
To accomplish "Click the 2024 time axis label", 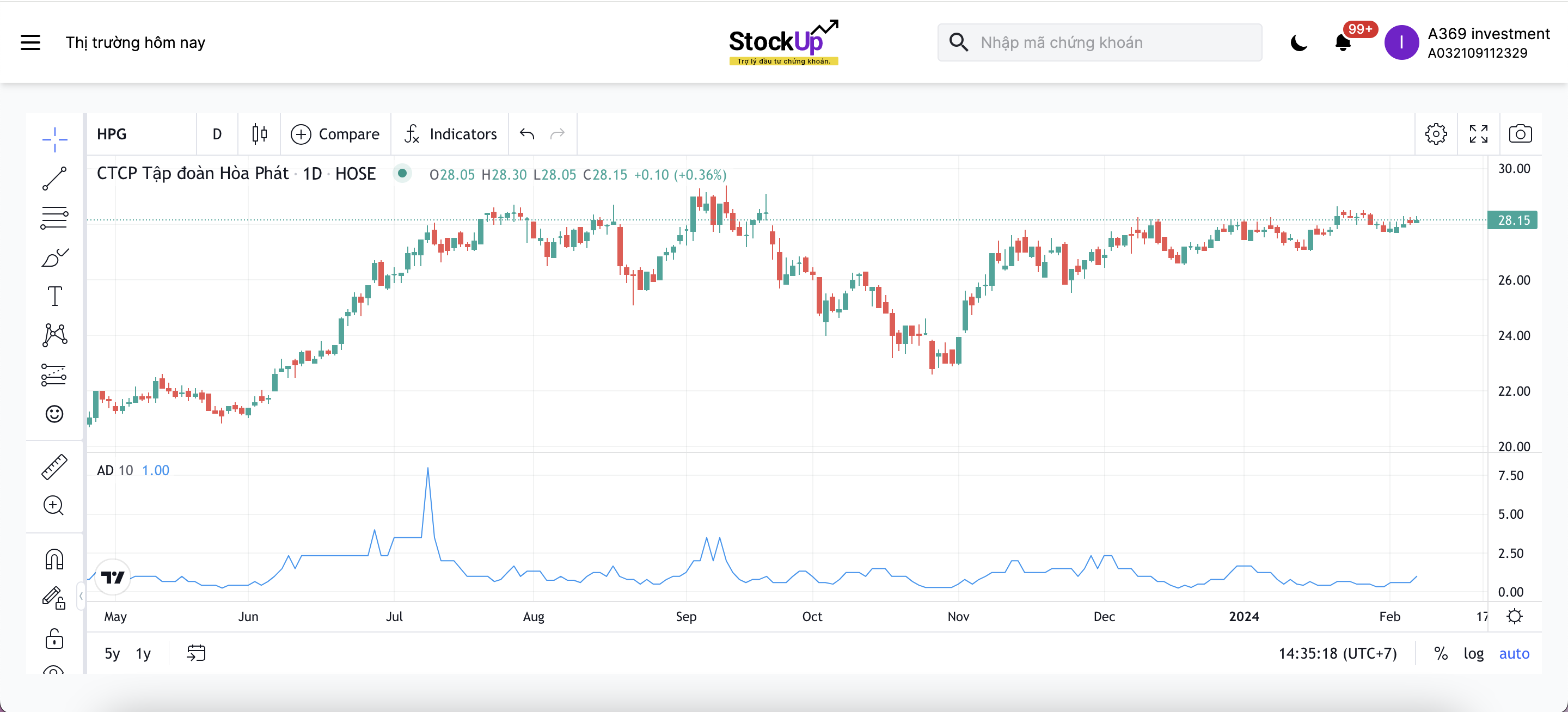I will pos(1244,616).
